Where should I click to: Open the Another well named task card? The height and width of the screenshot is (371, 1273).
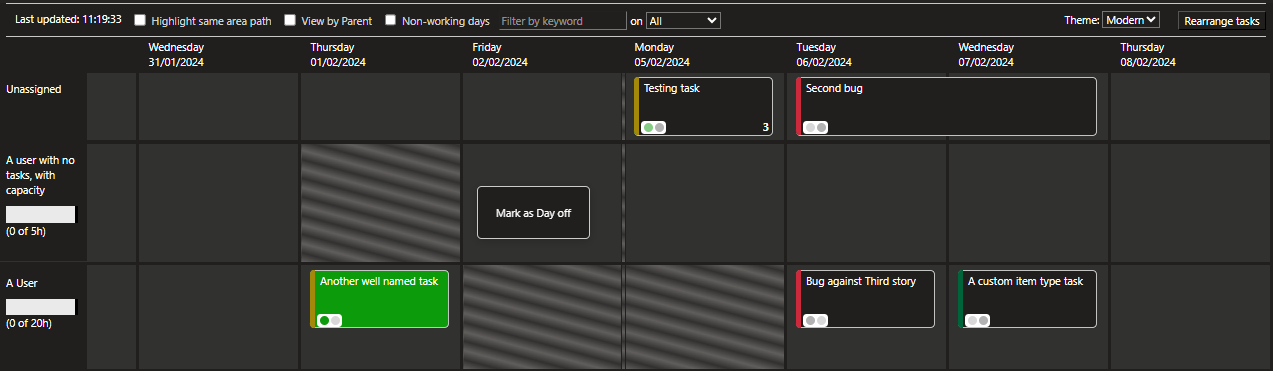379,299
